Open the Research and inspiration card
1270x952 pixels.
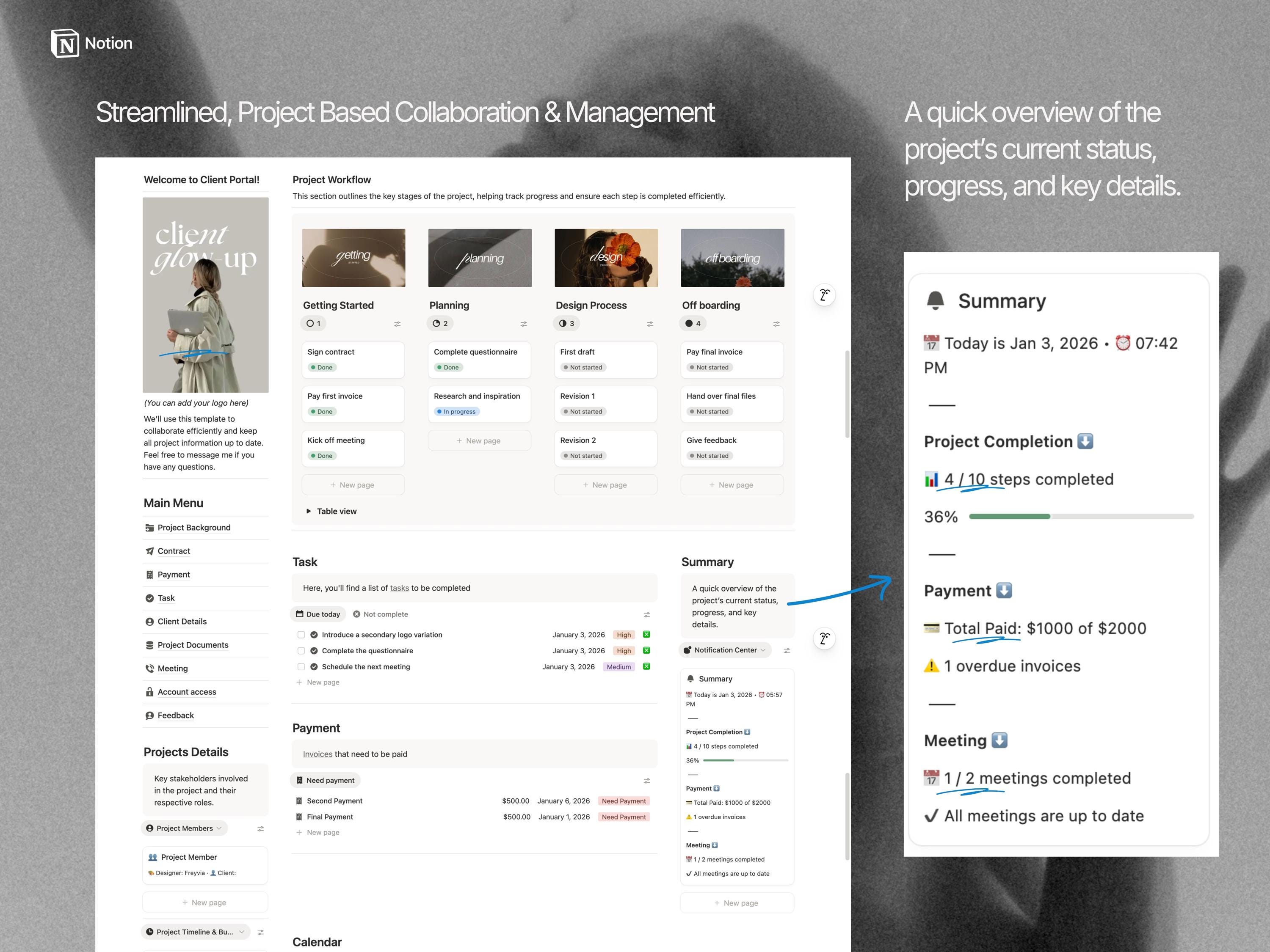point(479,404)
